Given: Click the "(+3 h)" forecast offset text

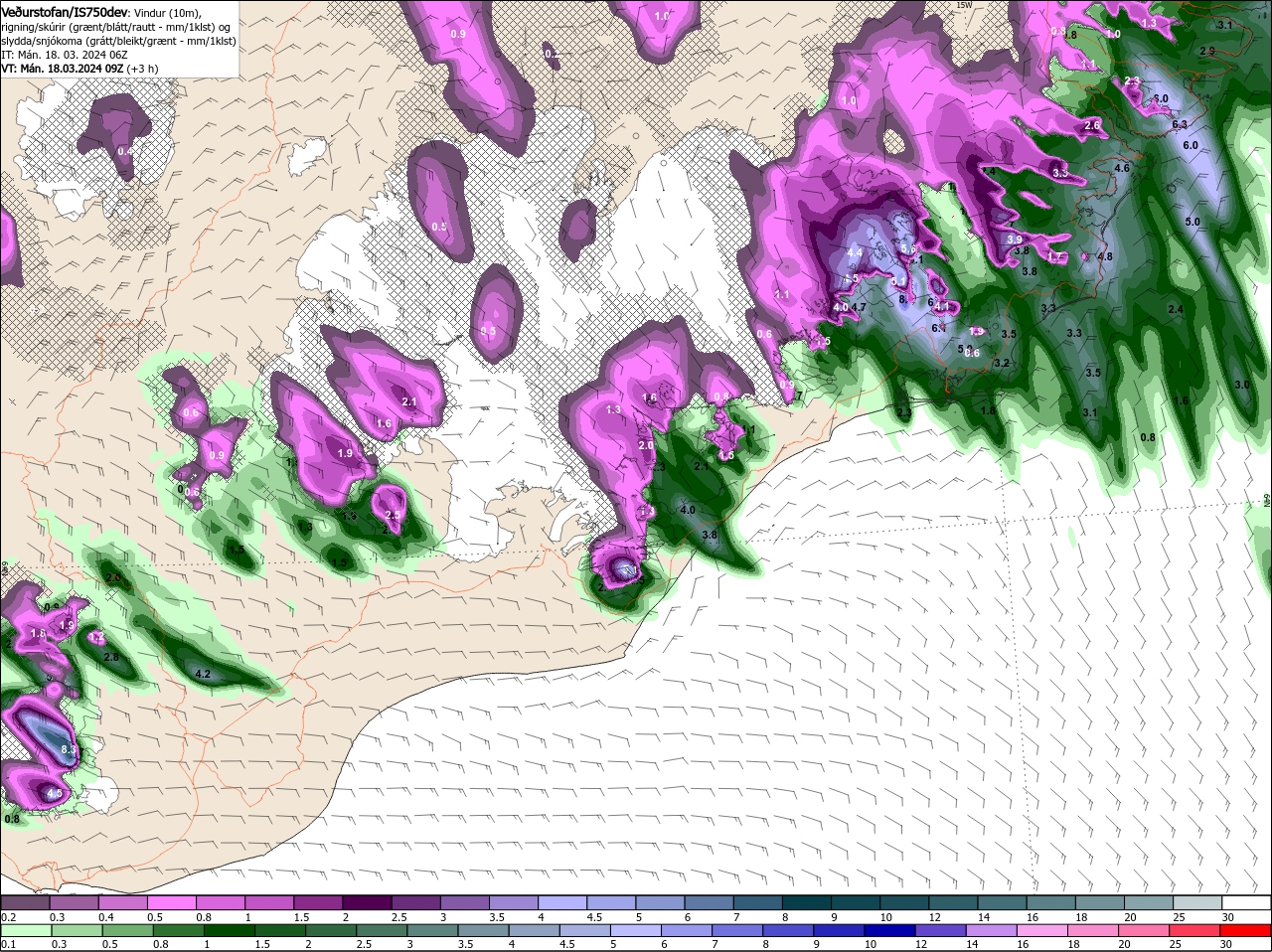Looking at the screenshot, I should (x=142, y=68).
